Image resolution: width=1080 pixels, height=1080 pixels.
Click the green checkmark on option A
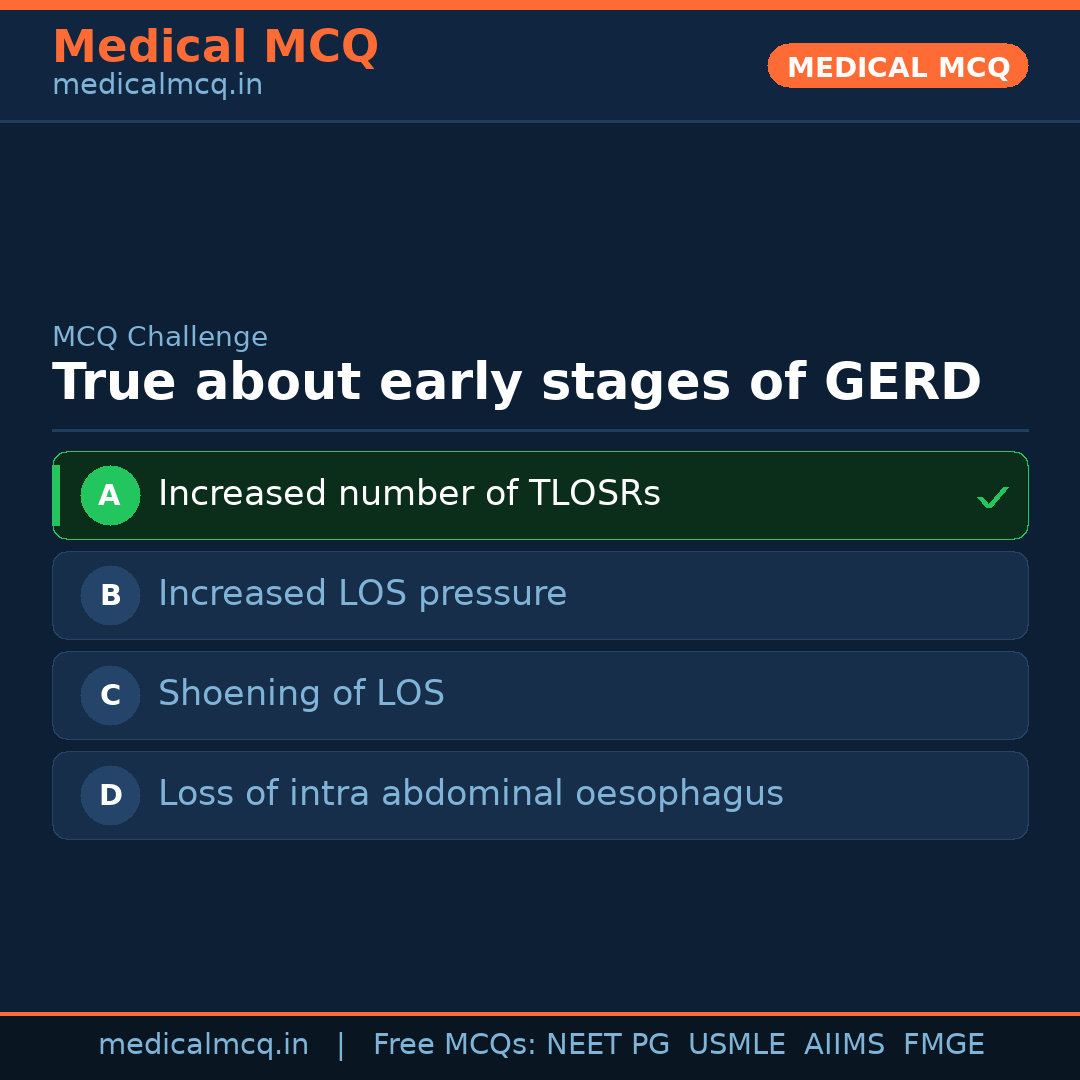[992, 497]
